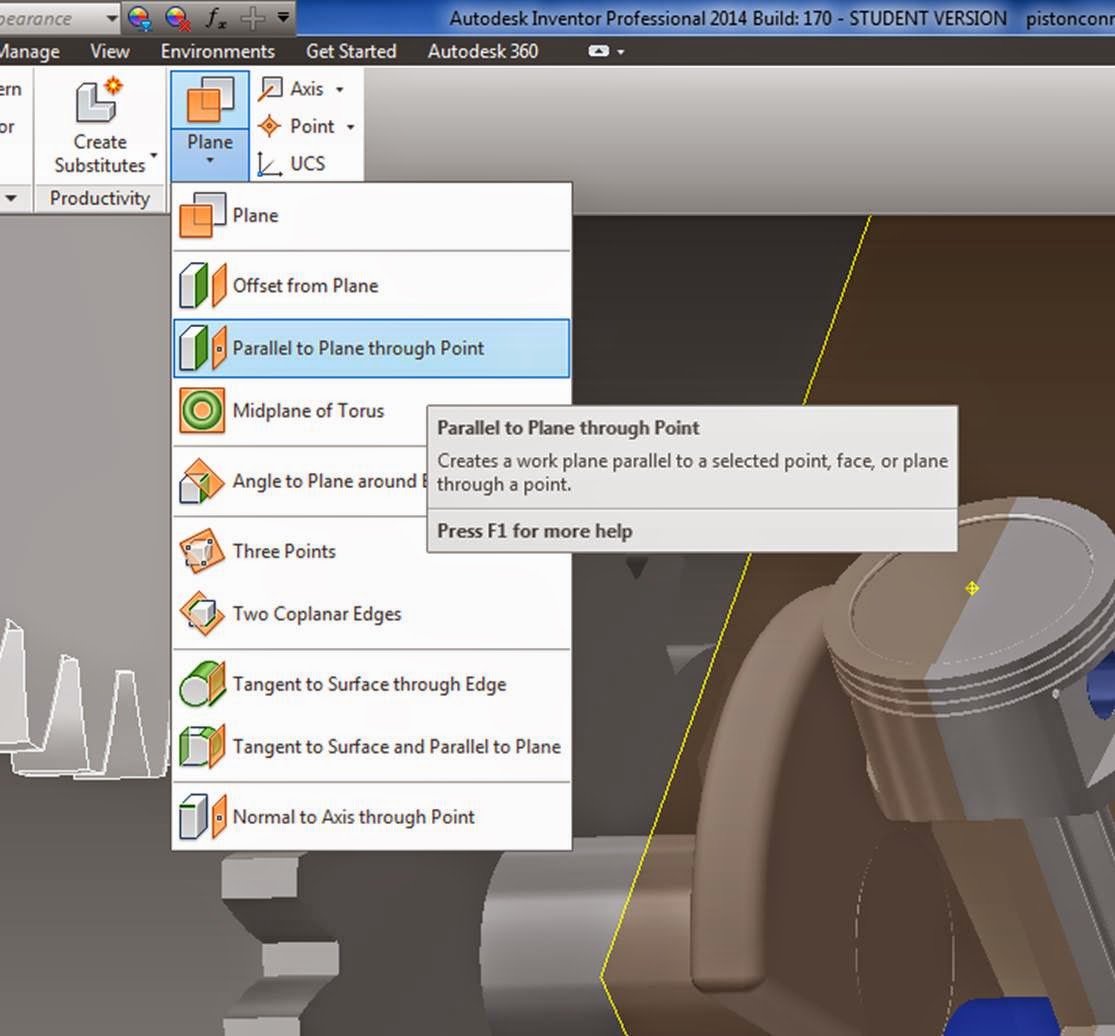Switch to the View ribbon tab
This screenshot has width=1115, height=1036.
(x=108, y=51)
